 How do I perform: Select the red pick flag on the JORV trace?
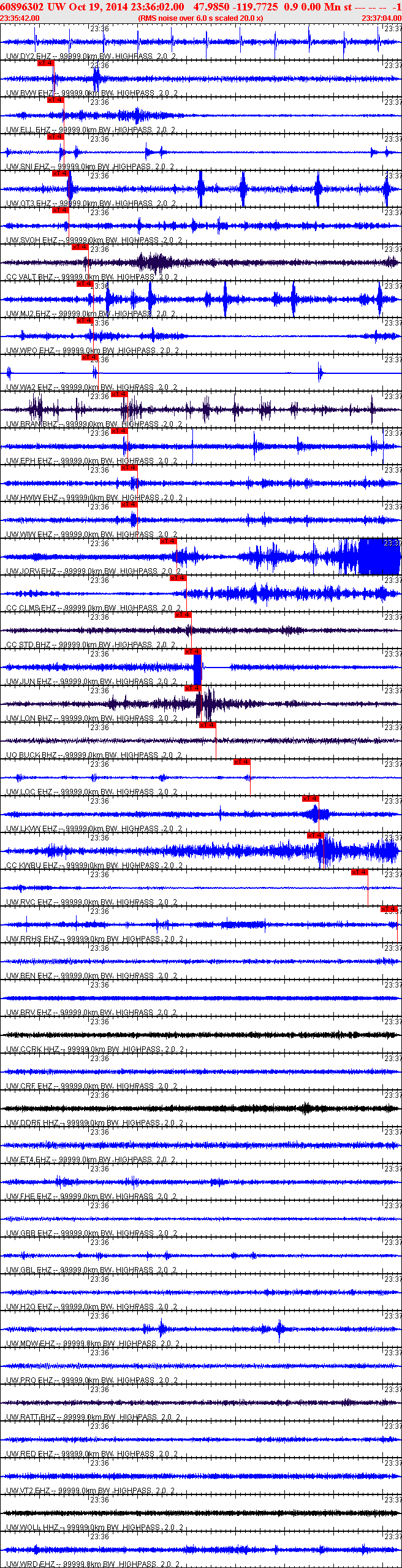point(168,541)
